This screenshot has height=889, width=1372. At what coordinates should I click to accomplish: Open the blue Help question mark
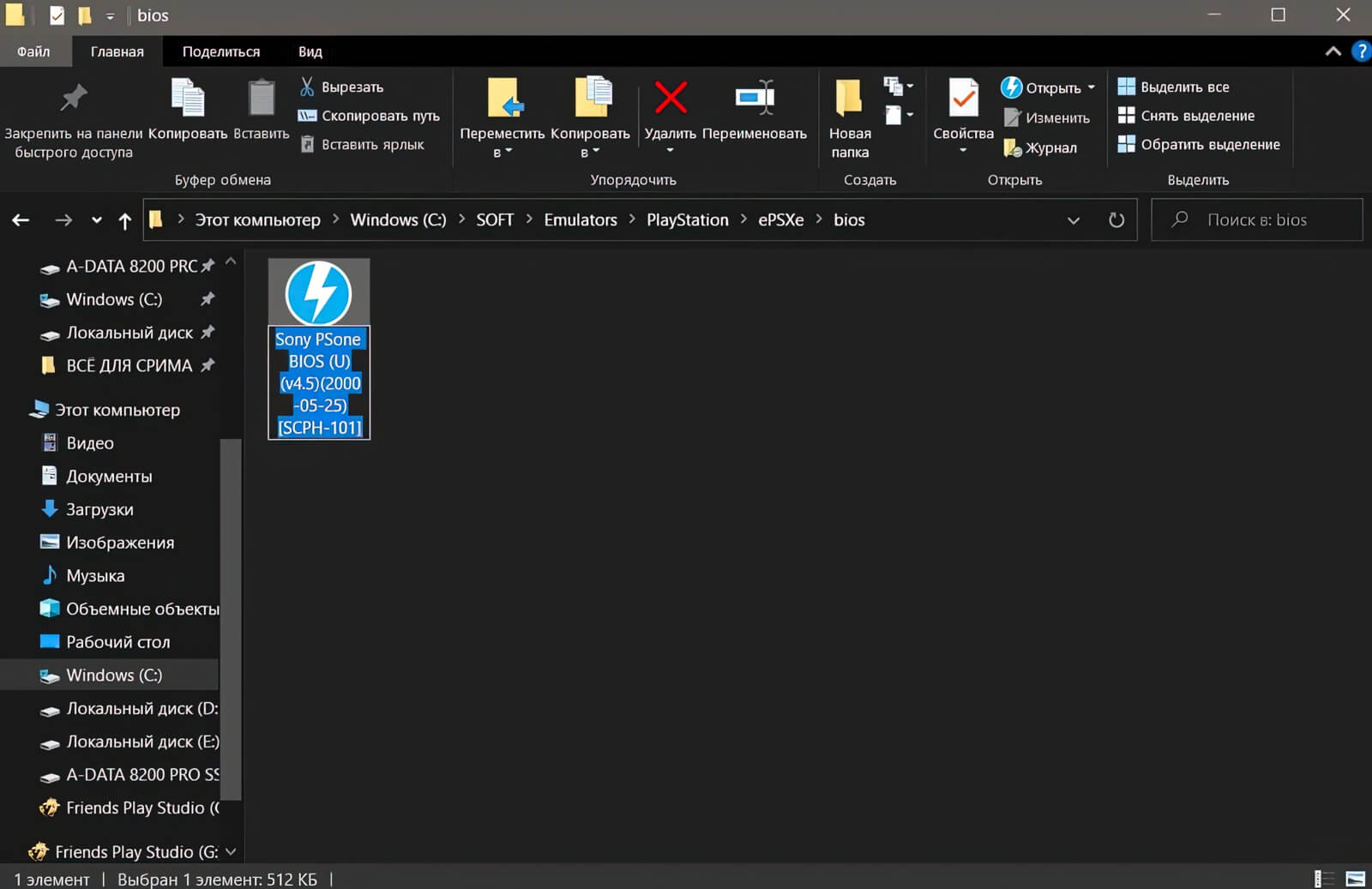(x=1361, y=51)
